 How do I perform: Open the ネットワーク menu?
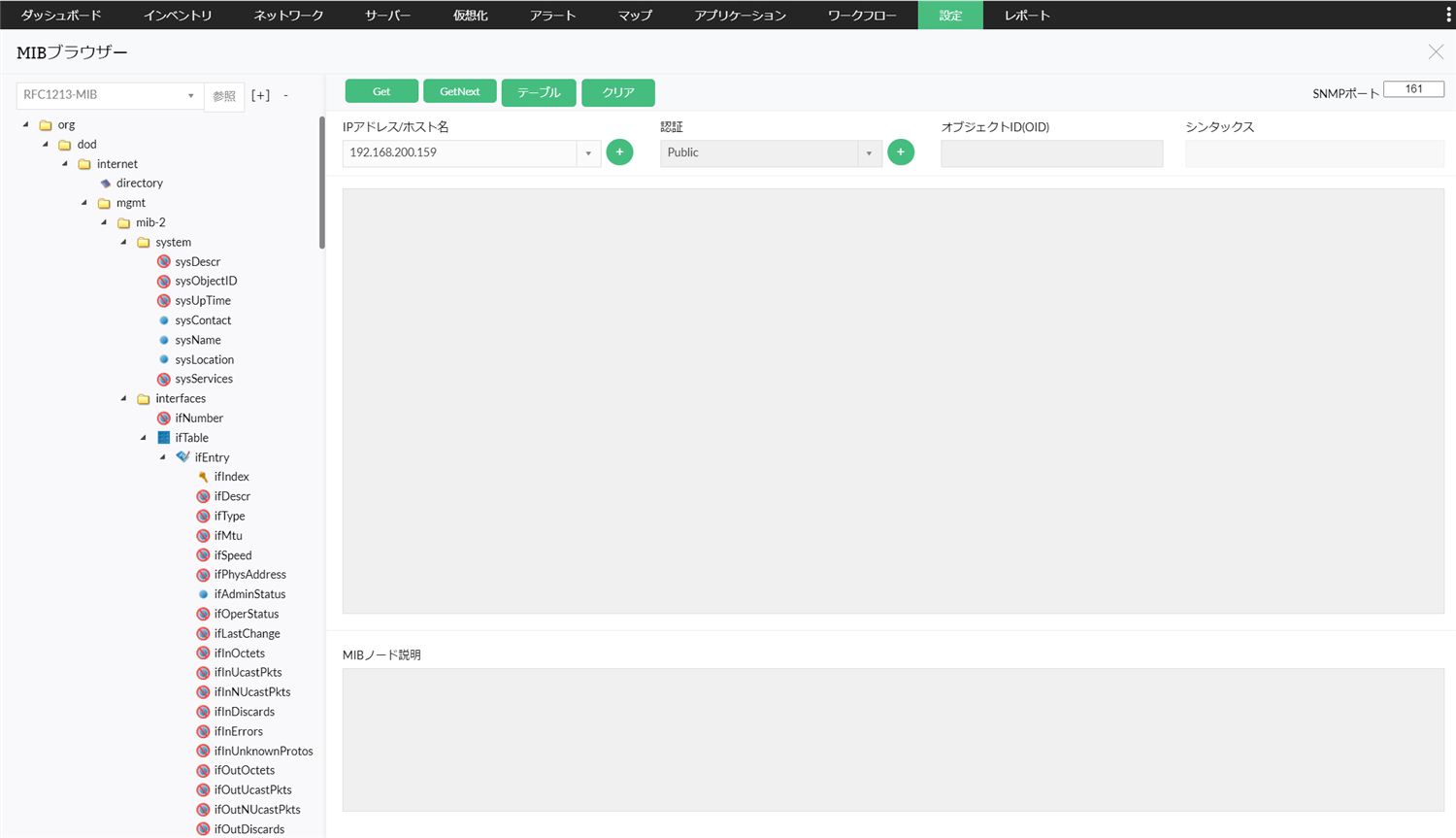coord(288,16)
